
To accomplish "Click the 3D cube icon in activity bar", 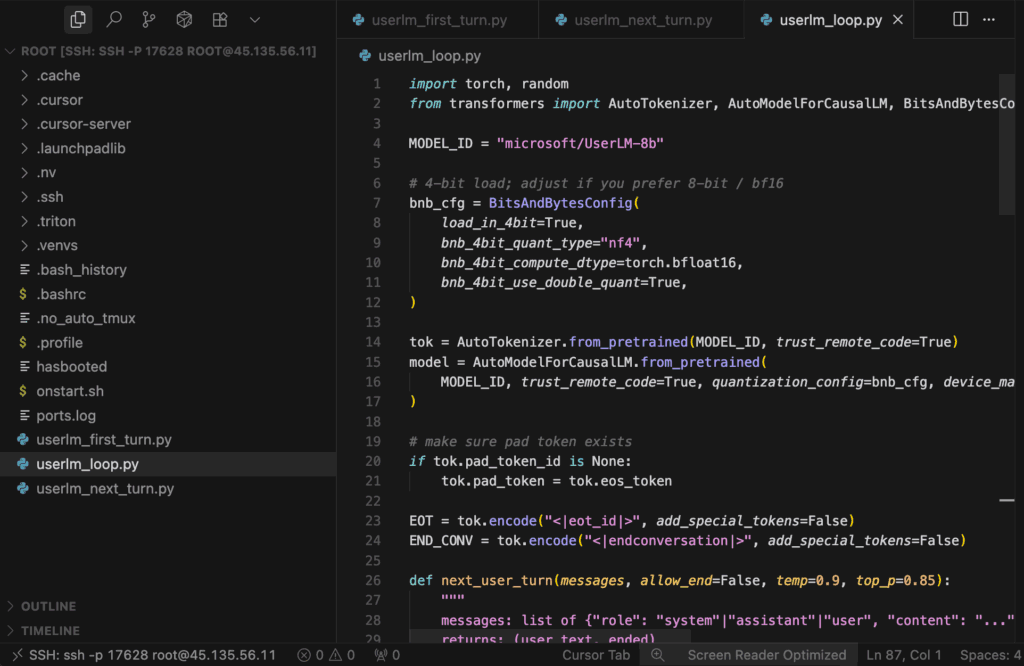I will point(184,19).
